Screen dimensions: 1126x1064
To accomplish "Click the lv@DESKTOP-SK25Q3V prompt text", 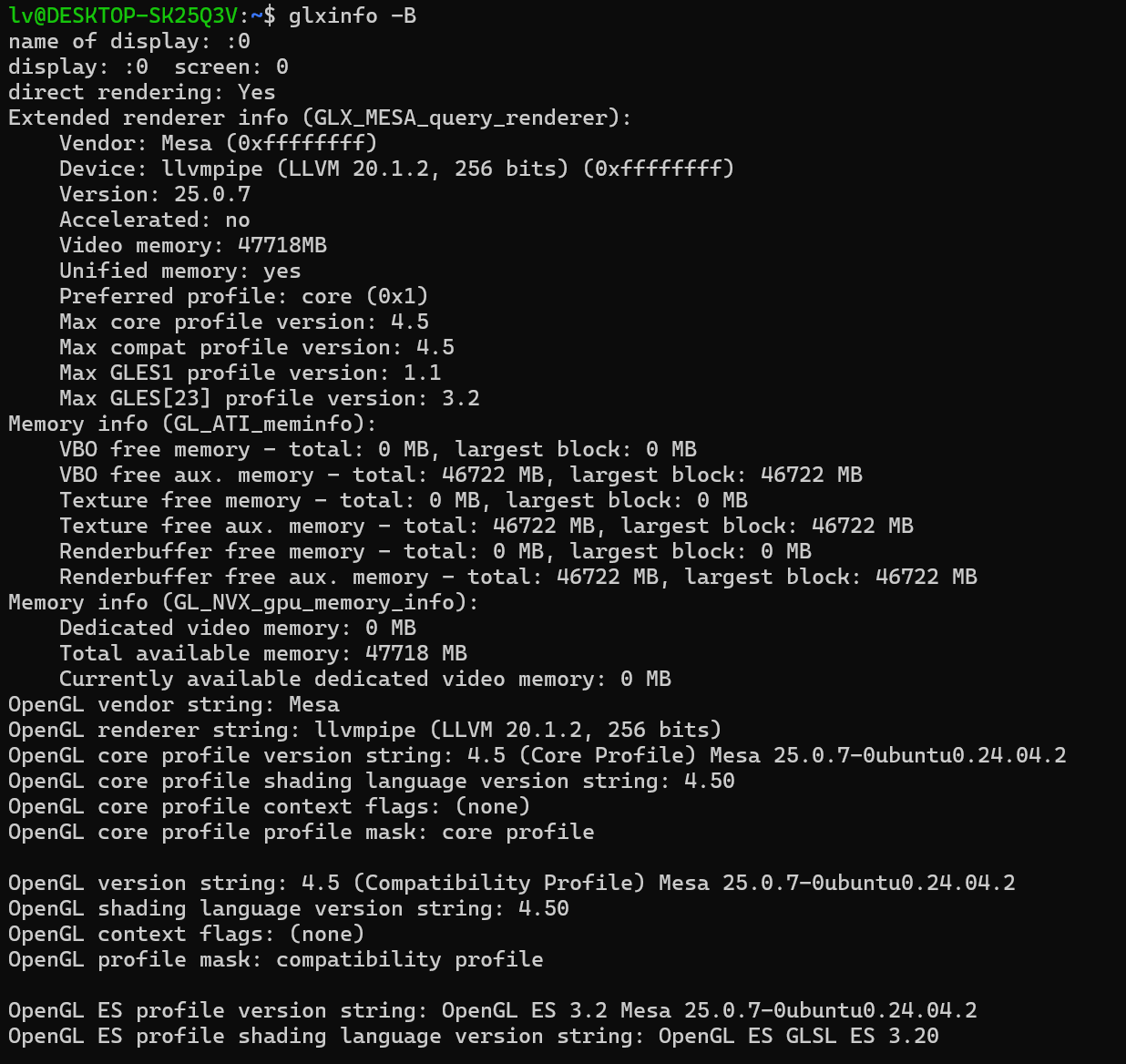I will coord(123,15).
